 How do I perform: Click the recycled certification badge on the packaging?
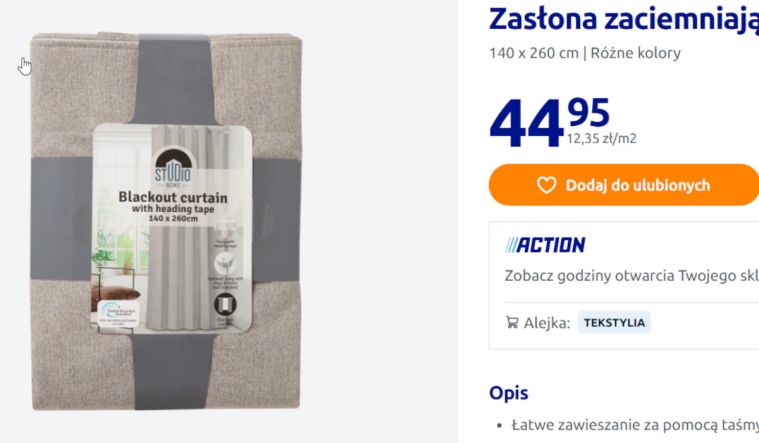coord(119,314)
